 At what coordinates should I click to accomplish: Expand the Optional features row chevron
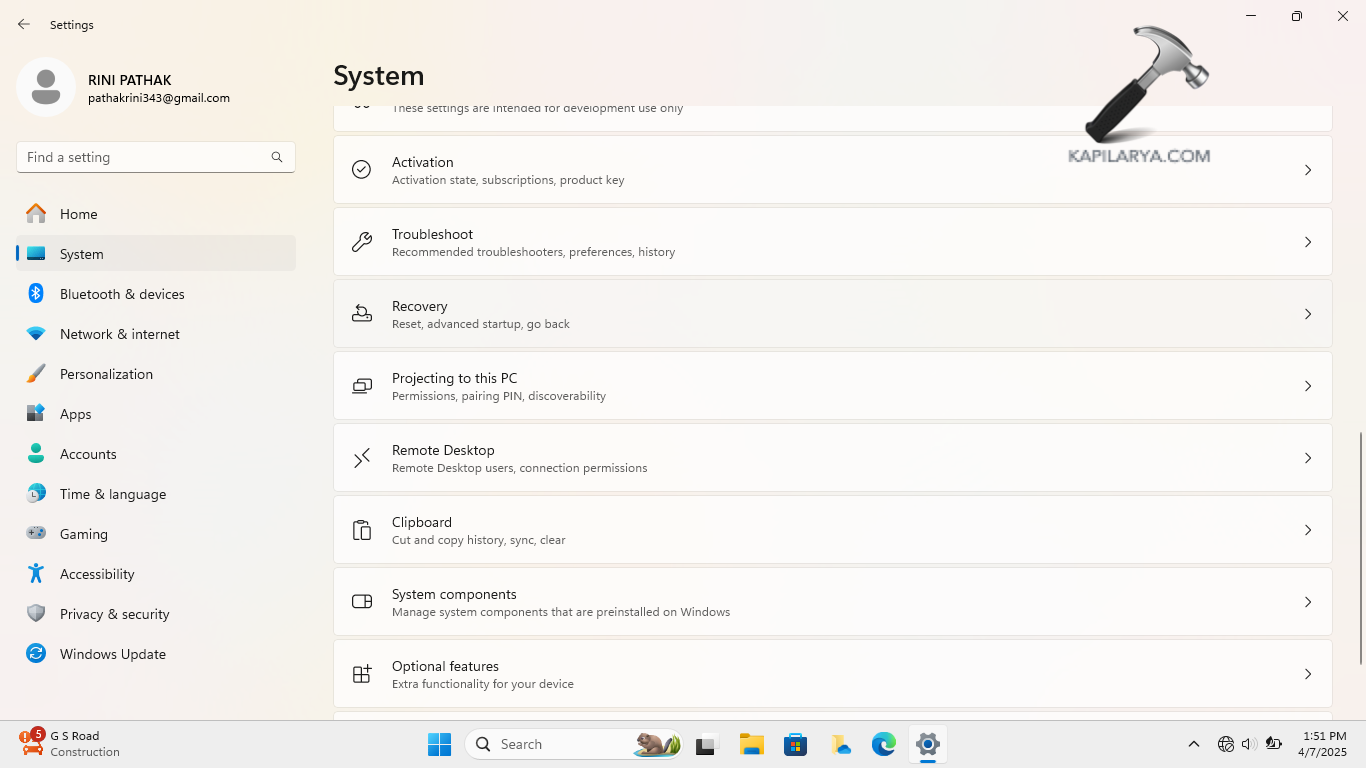(x=1307, y=674)
